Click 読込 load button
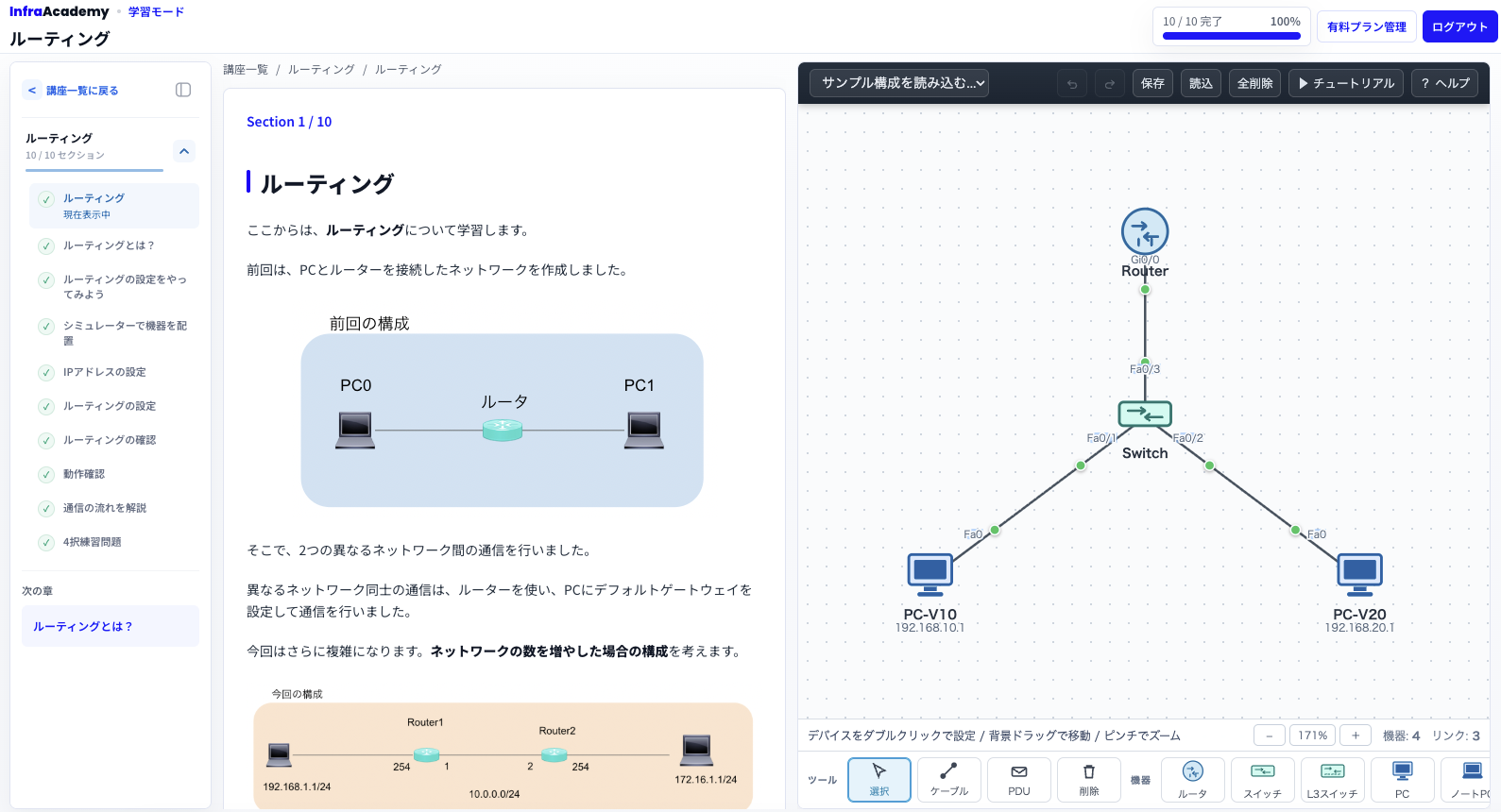The image size is (1501, 812). [x=1201, y=83]
